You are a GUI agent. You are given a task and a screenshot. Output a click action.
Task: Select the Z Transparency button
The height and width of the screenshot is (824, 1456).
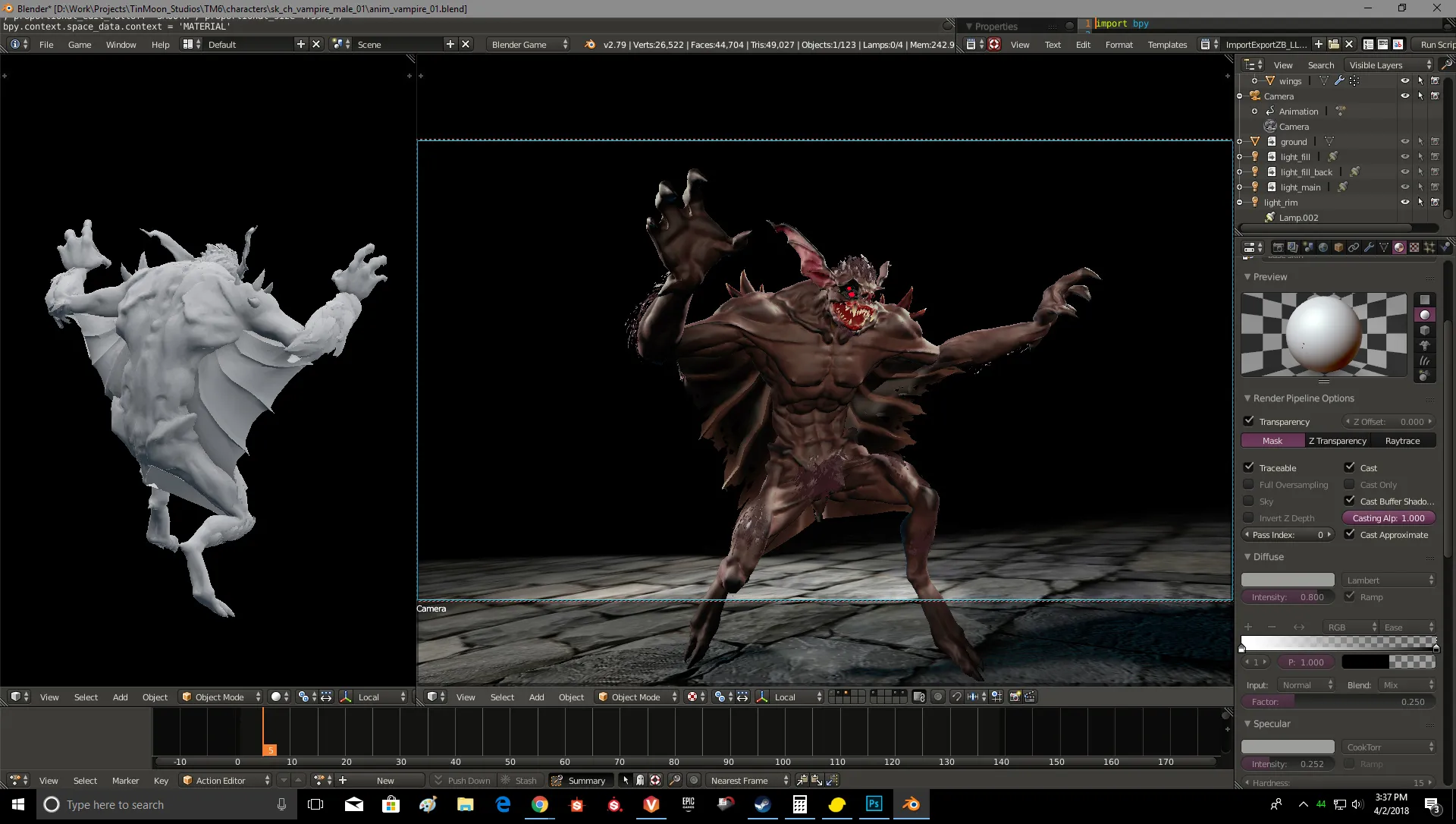[1337, 441]
